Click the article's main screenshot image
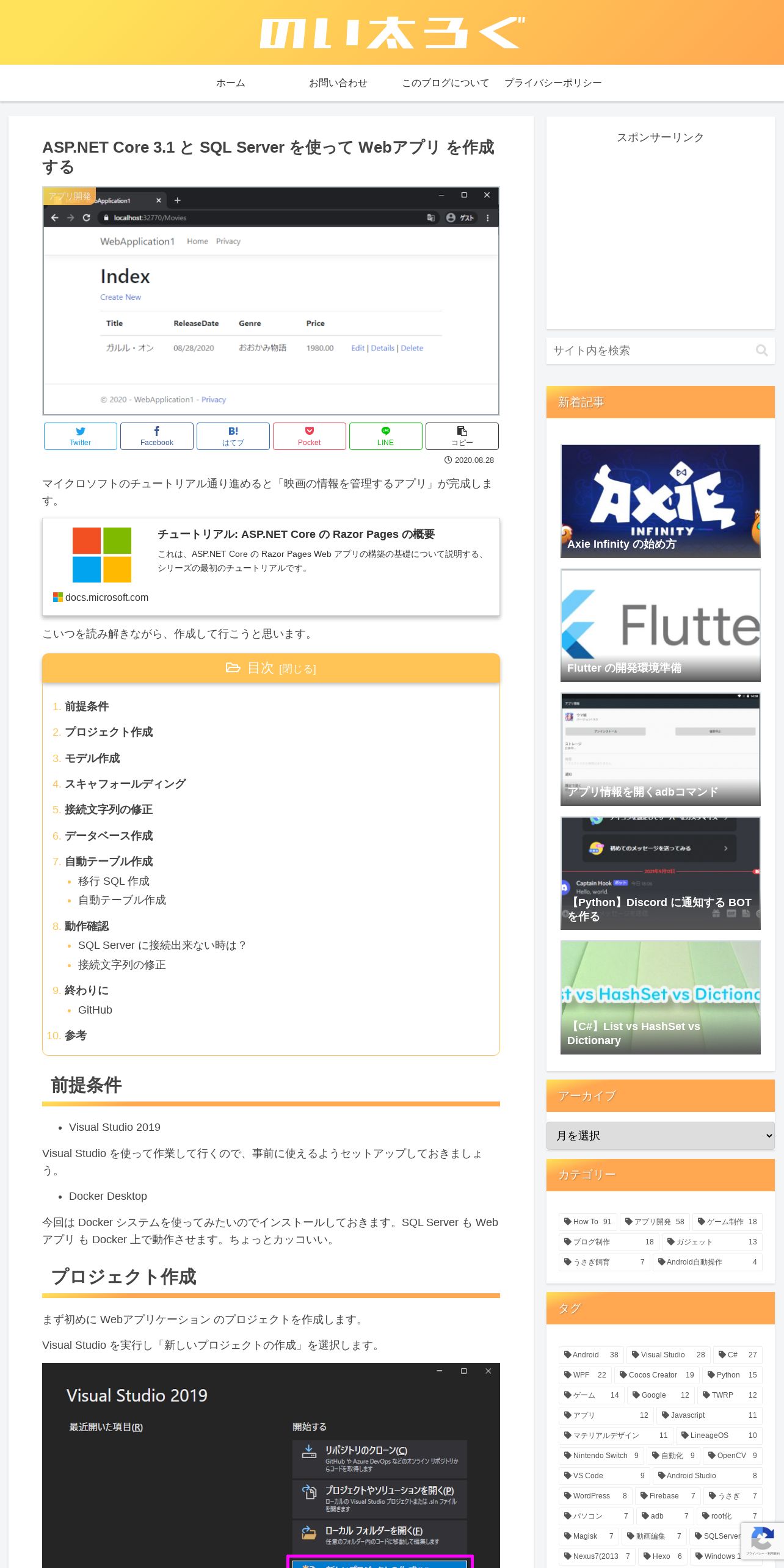 [x=271, y=301]
